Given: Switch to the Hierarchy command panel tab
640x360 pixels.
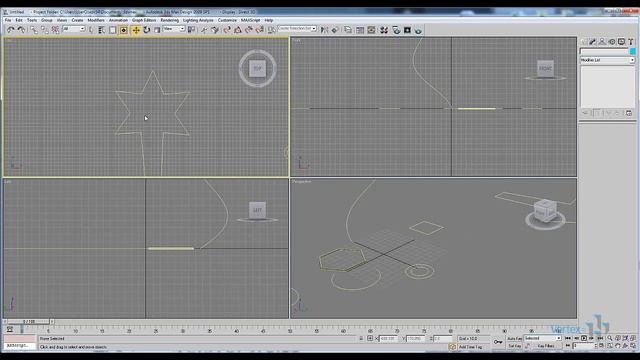Looking at the screenshot, I should [x=602, y=42].
